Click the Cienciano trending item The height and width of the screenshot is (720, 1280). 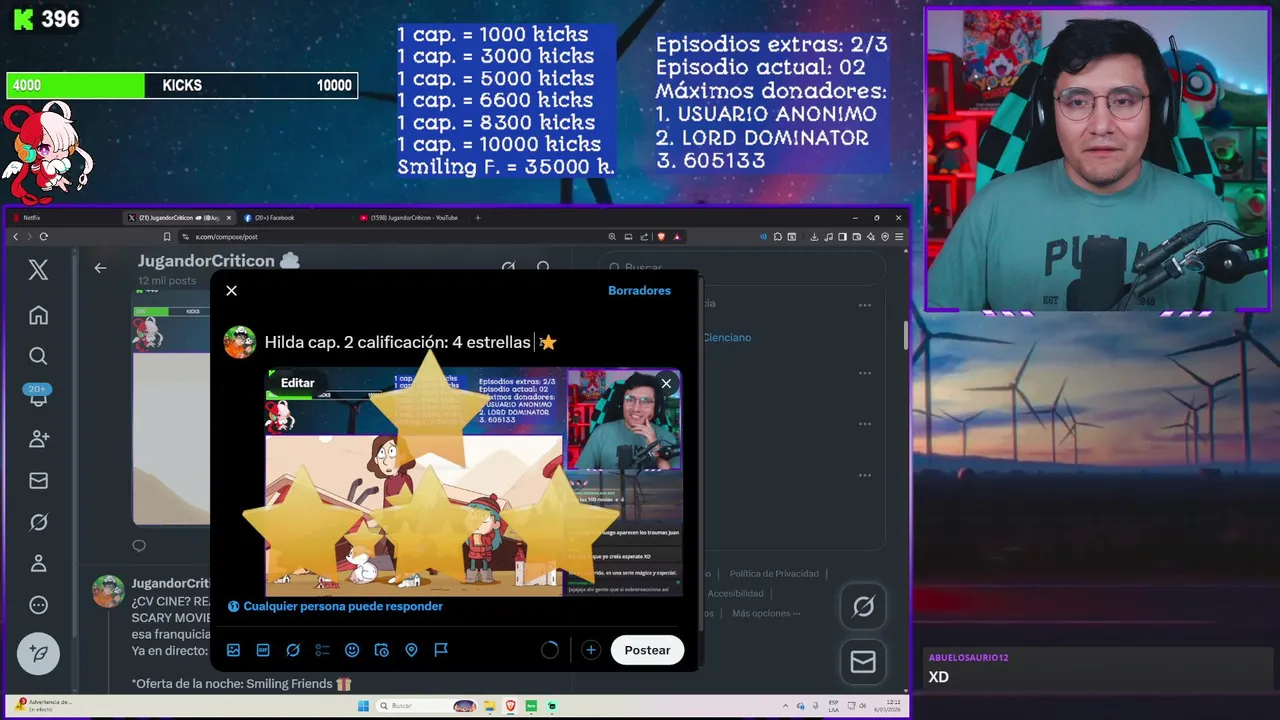[x=726, y=338]
